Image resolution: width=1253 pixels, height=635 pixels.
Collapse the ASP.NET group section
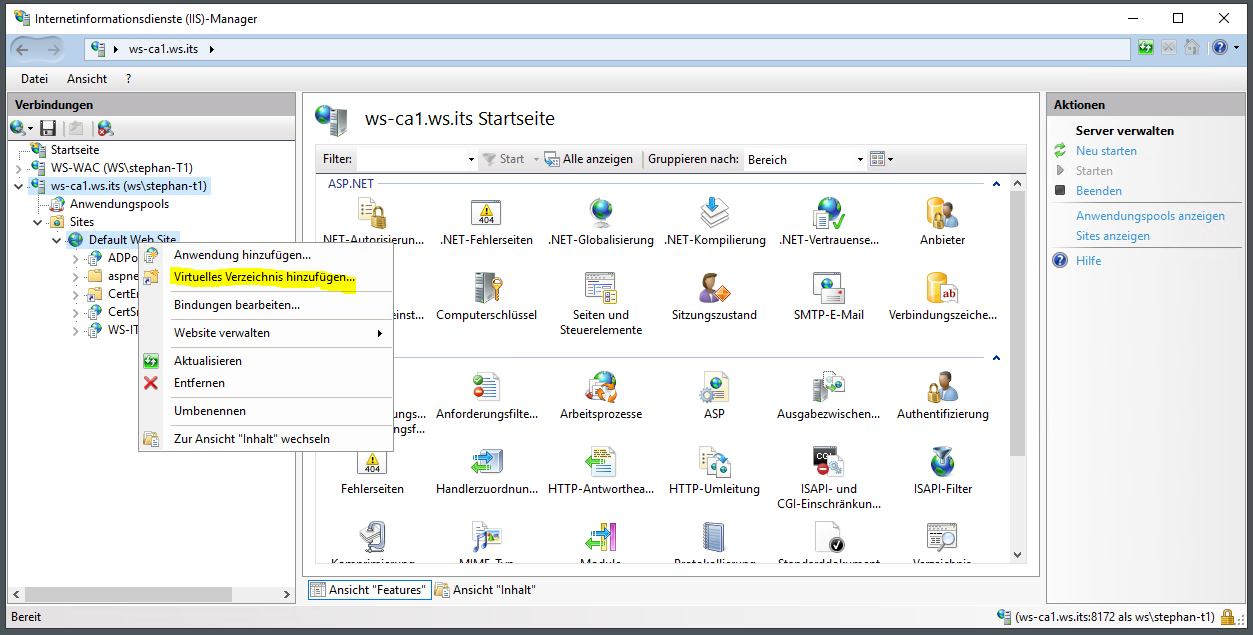click(995, 184)
